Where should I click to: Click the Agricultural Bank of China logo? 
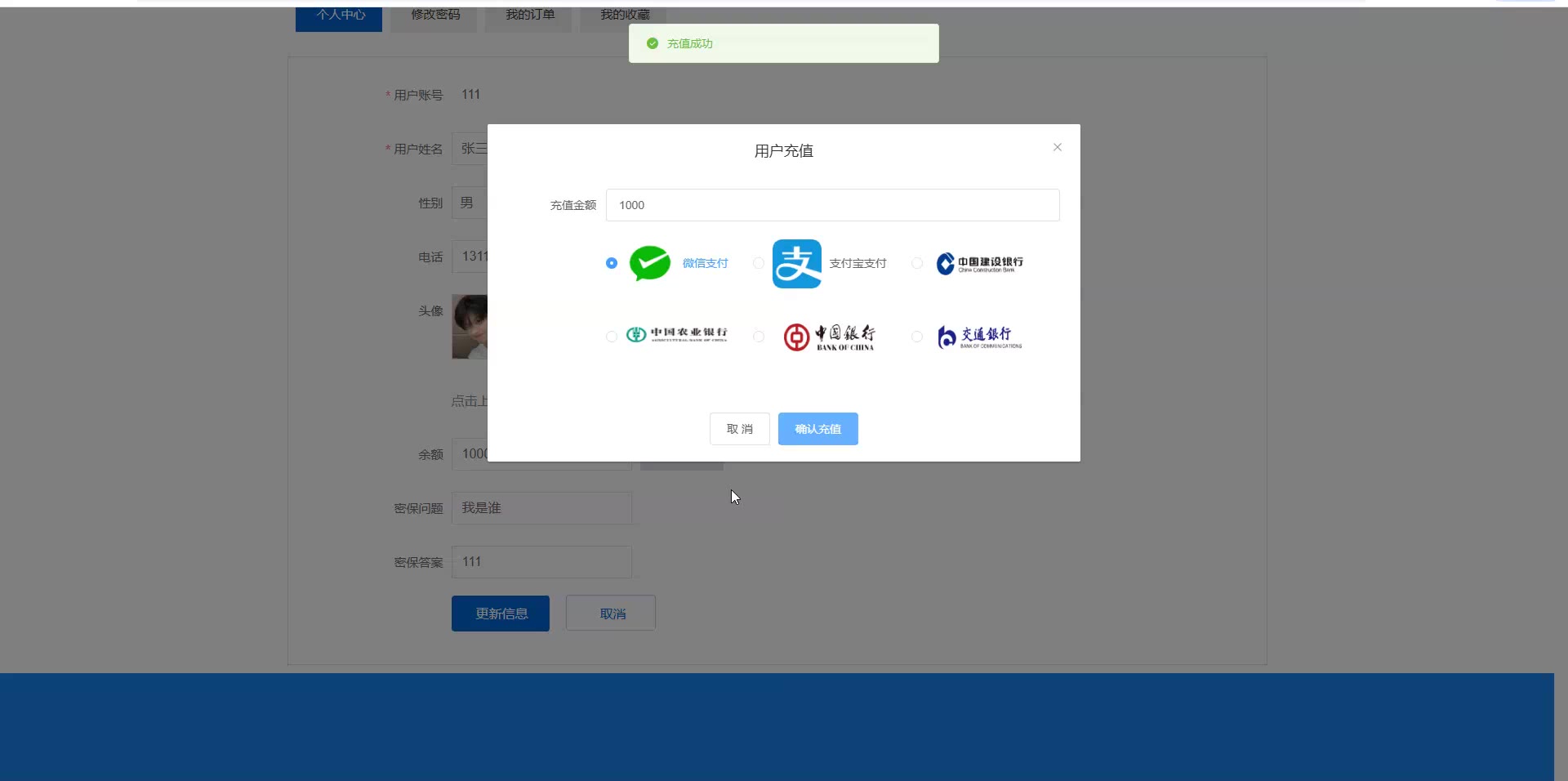point(676,334)
